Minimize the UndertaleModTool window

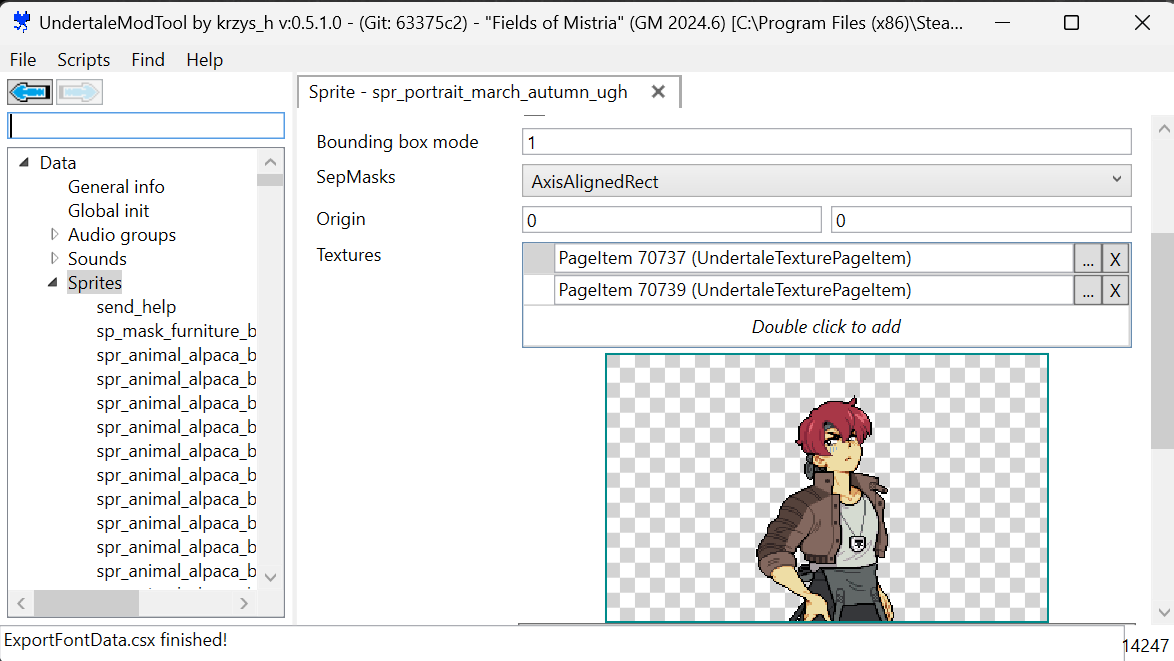pos(1002,22)
